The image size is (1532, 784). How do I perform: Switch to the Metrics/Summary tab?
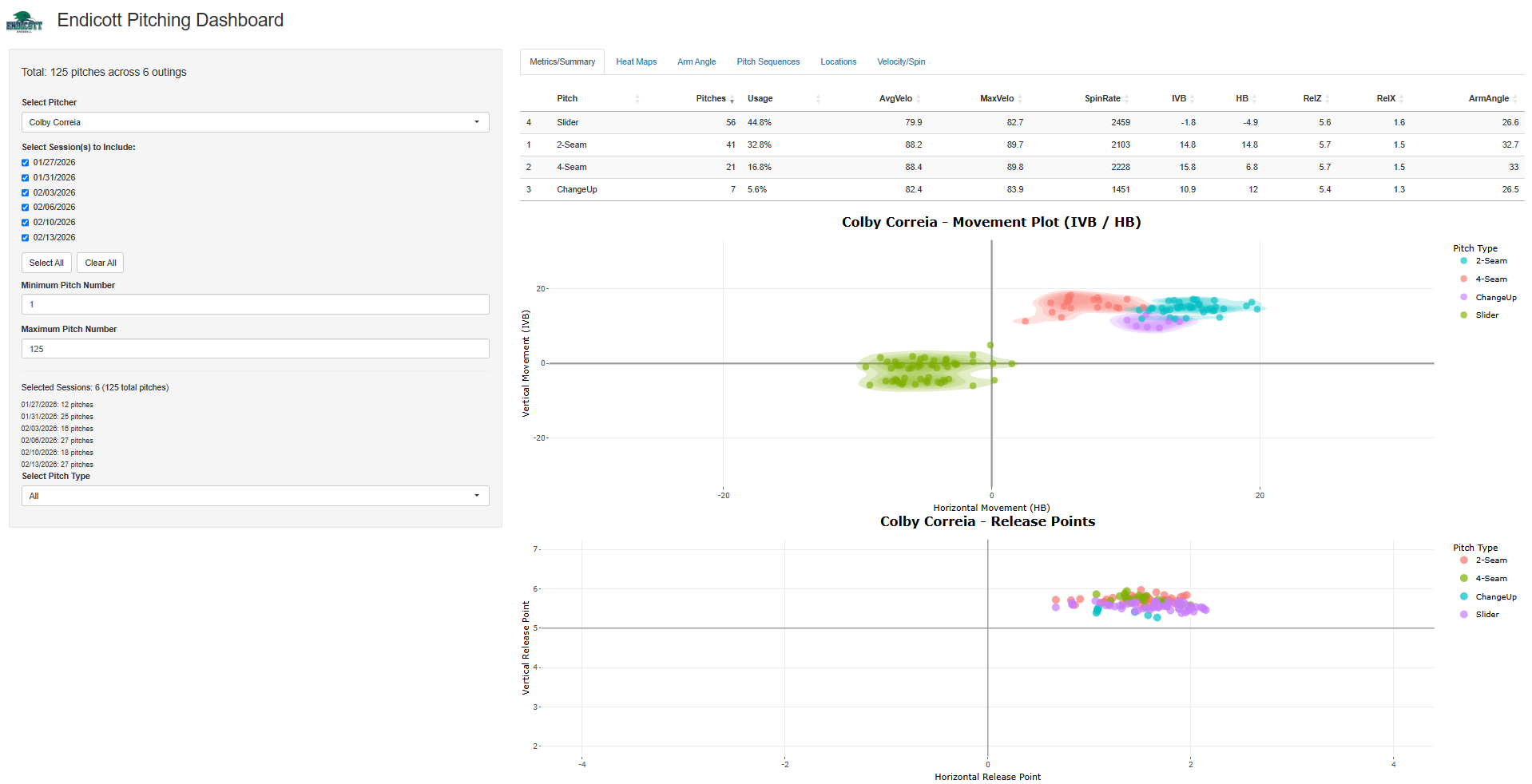coord(562,61)
